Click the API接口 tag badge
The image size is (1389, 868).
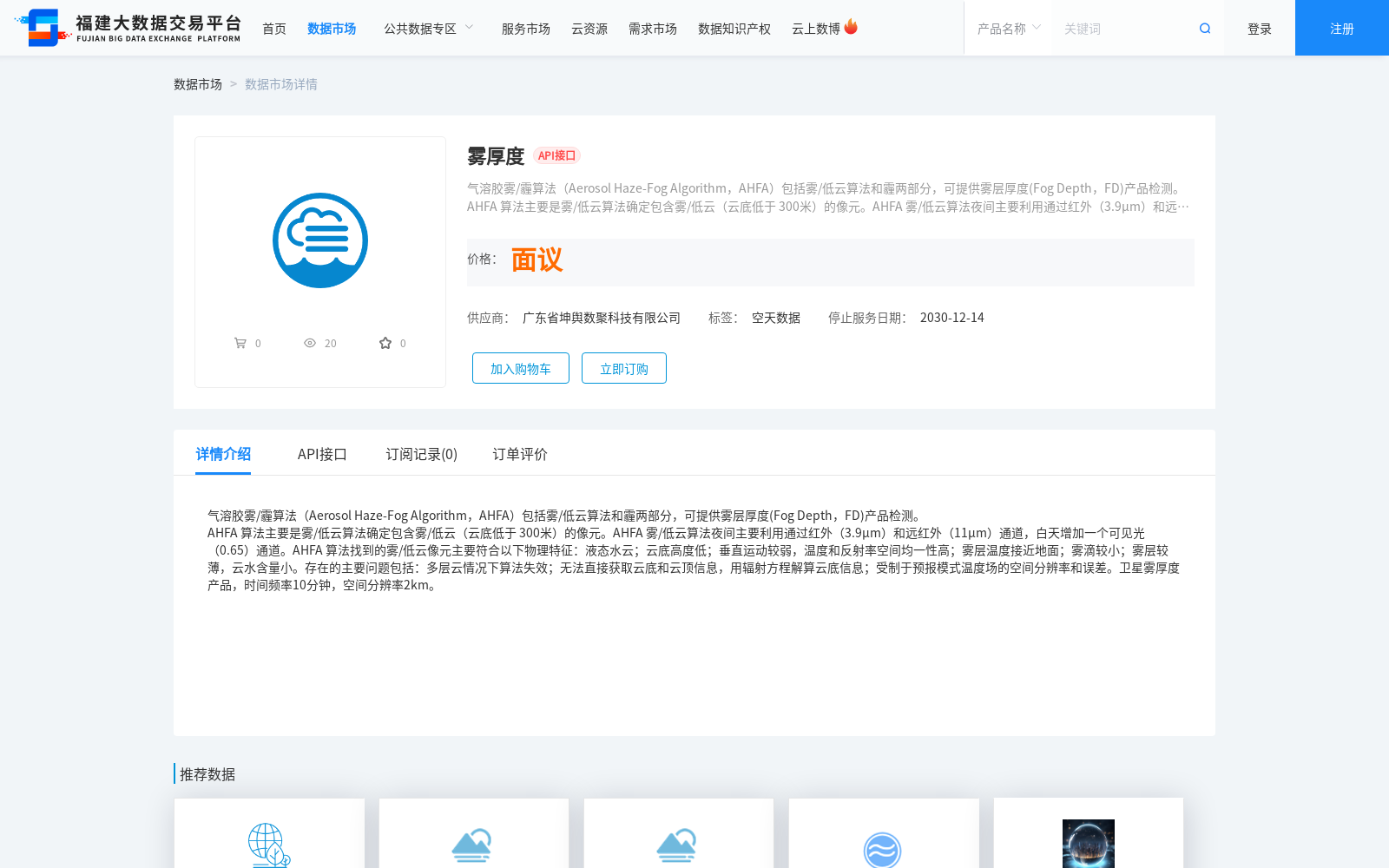tap(556, 155)
